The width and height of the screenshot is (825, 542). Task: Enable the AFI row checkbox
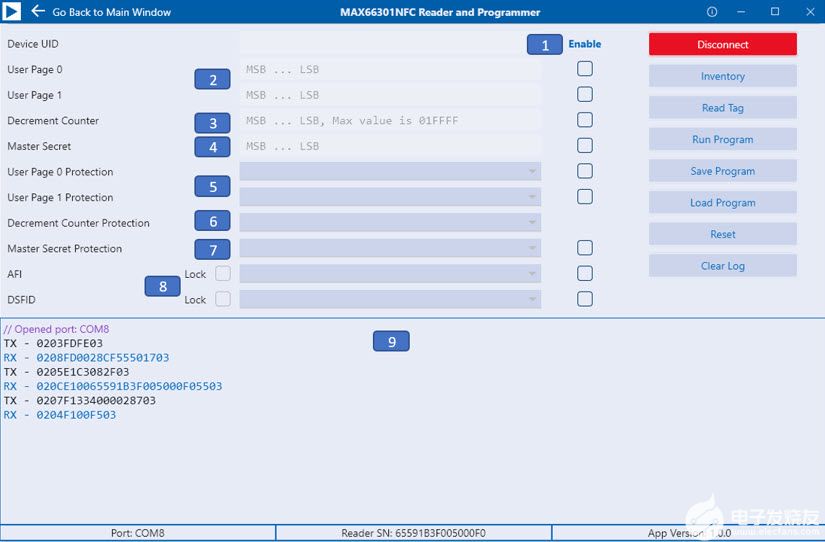[x=585, y=274]
